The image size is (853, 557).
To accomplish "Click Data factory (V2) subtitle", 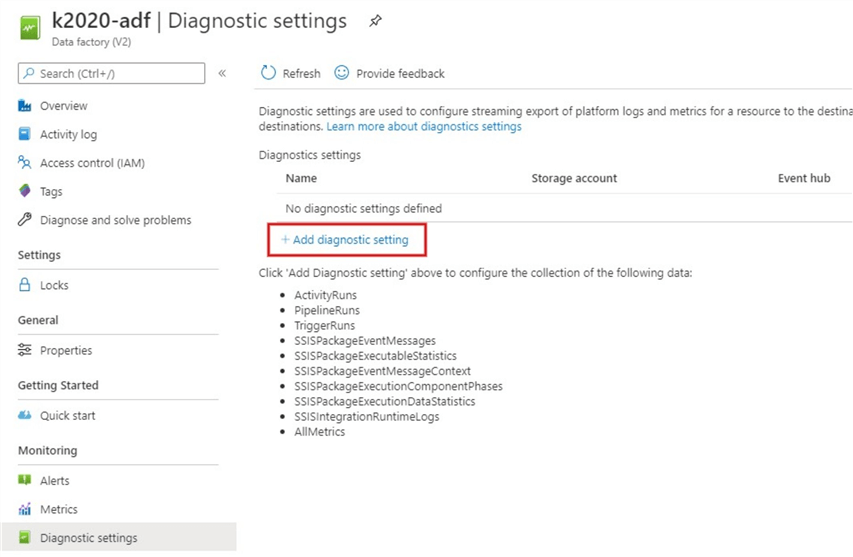I will [91, 42].
